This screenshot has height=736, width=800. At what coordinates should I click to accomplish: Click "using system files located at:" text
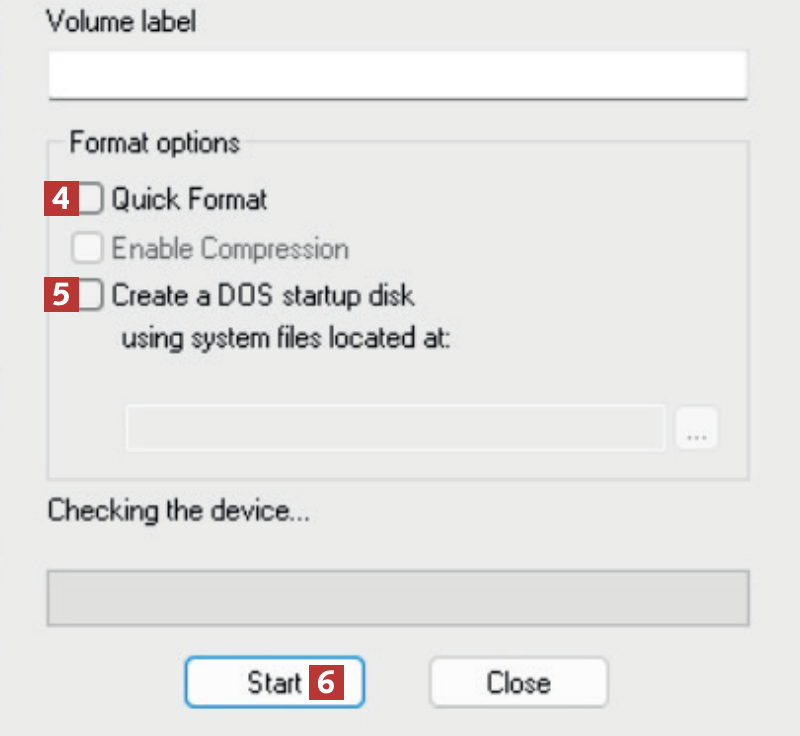tap(287, 338)
